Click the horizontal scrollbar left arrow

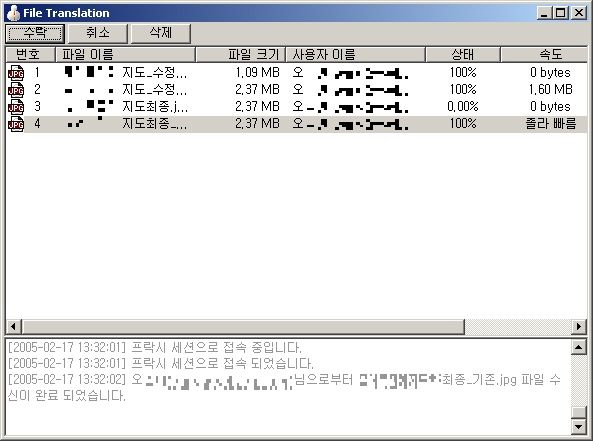(x=14, y=326)
